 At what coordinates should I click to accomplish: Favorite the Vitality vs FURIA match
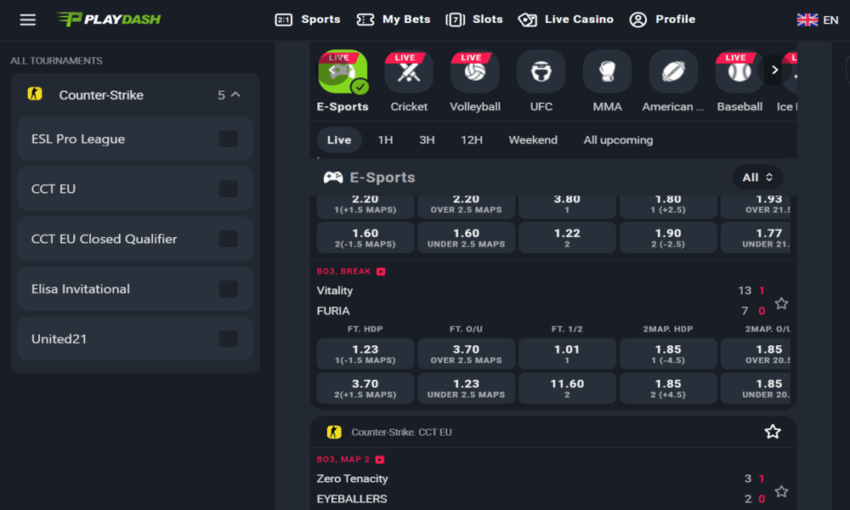781,304
